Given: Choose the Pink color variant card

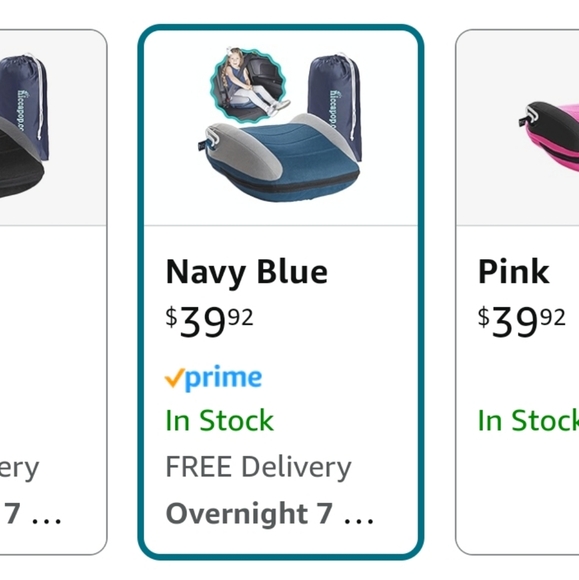Looking at the screenshot, I should click(517, 292).
